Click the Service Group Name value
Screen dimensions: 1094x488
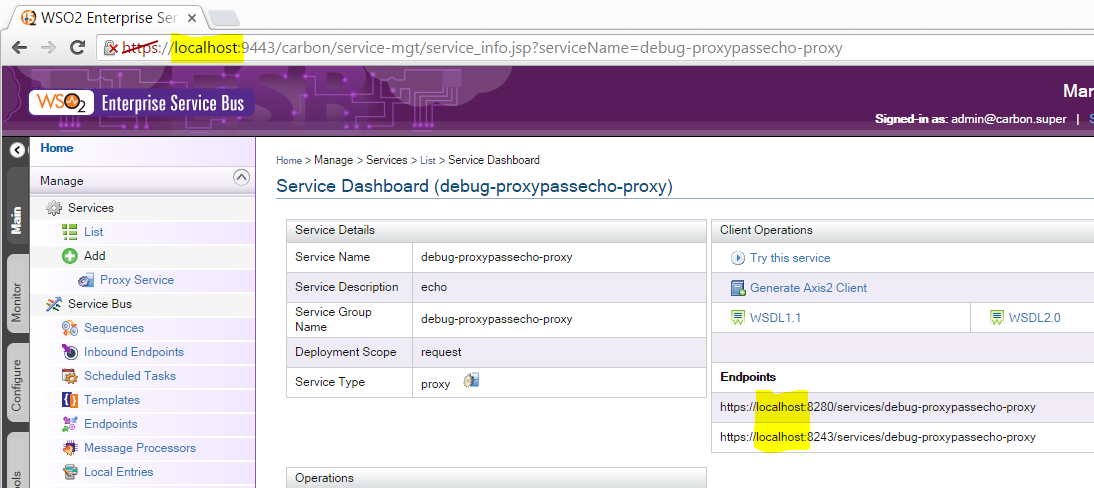tap(497, 319)
